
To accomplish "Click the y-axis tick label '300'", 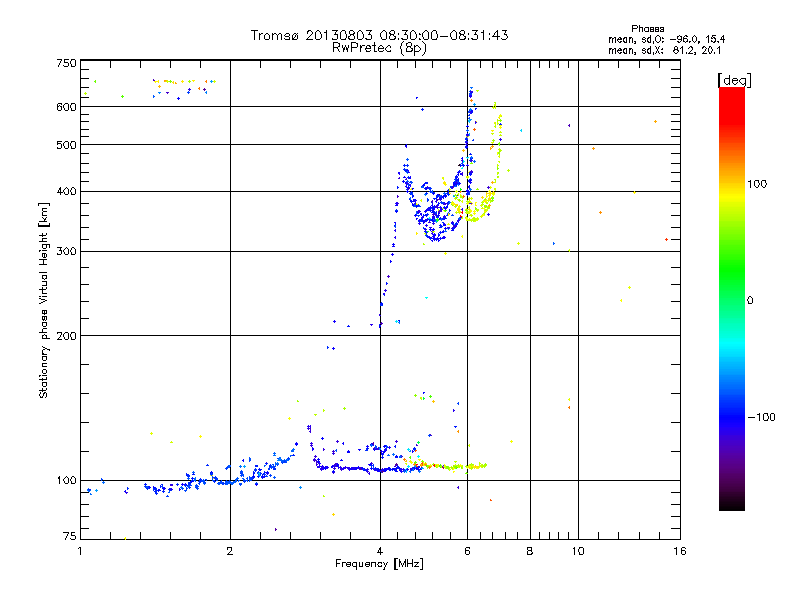I will click(66, 252).
